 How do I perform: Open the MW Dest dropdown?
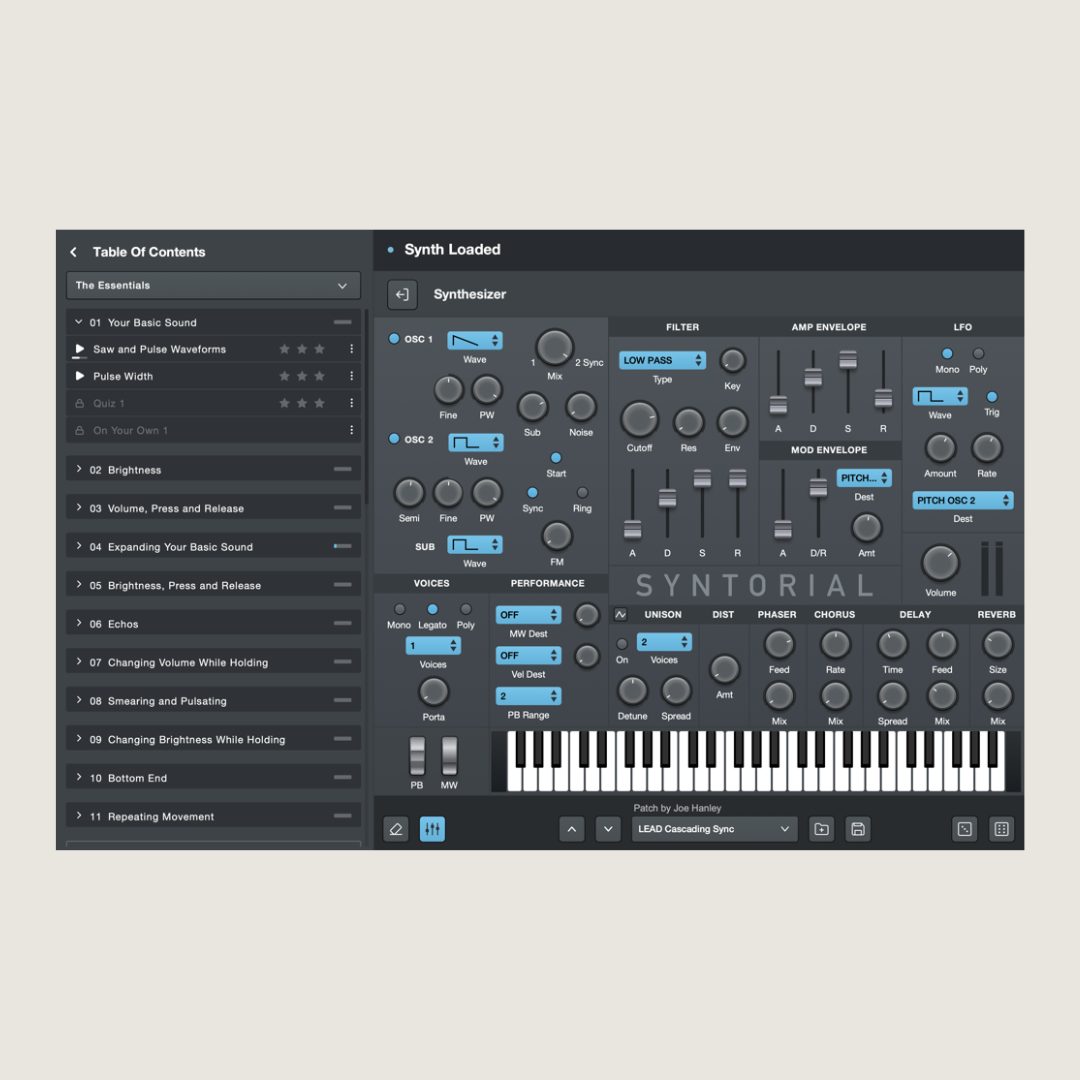pyautogui.click(x=528, y=614)
